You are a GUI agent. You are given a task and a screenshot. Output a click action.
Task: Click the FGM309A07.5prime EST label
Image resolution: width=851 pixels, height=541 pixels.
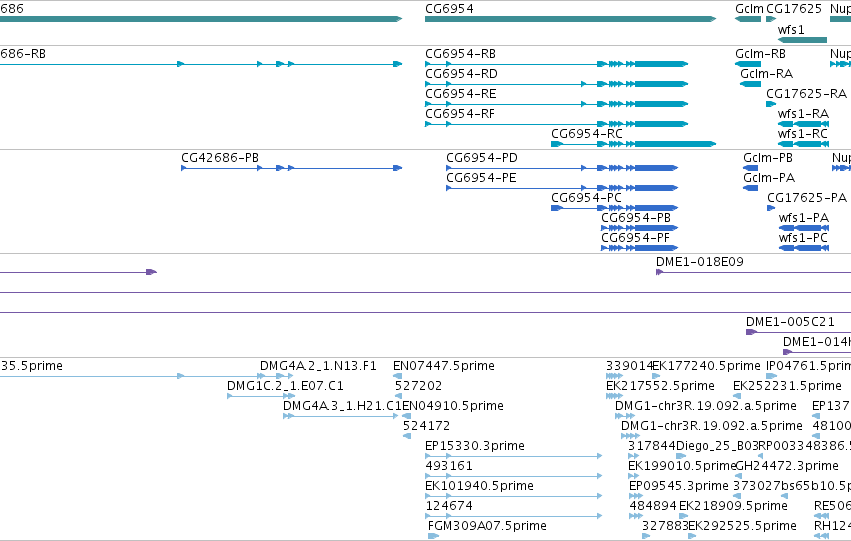[487, 526]
